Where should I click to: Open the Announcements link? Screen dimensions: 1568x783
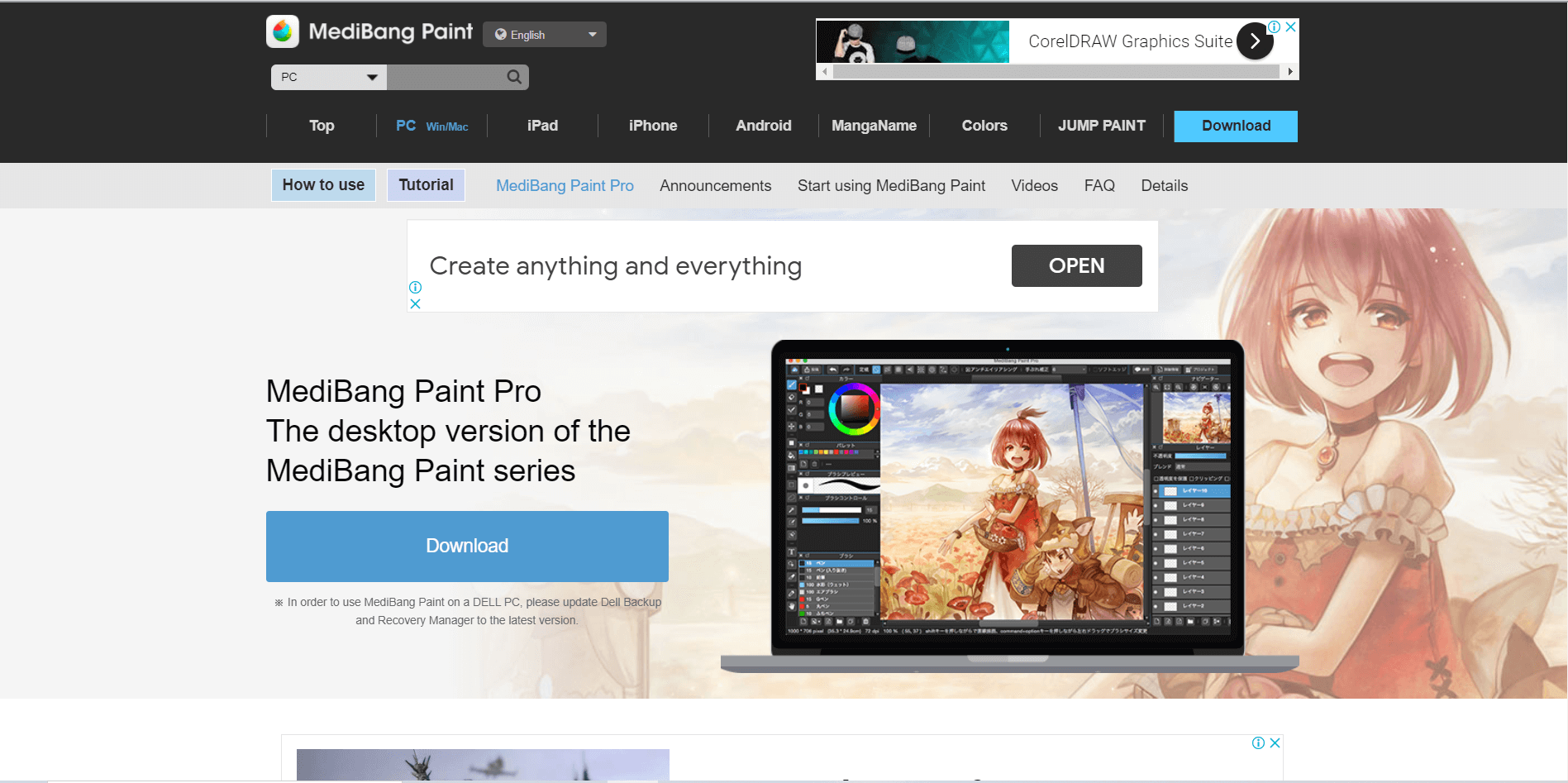[715, 186]
